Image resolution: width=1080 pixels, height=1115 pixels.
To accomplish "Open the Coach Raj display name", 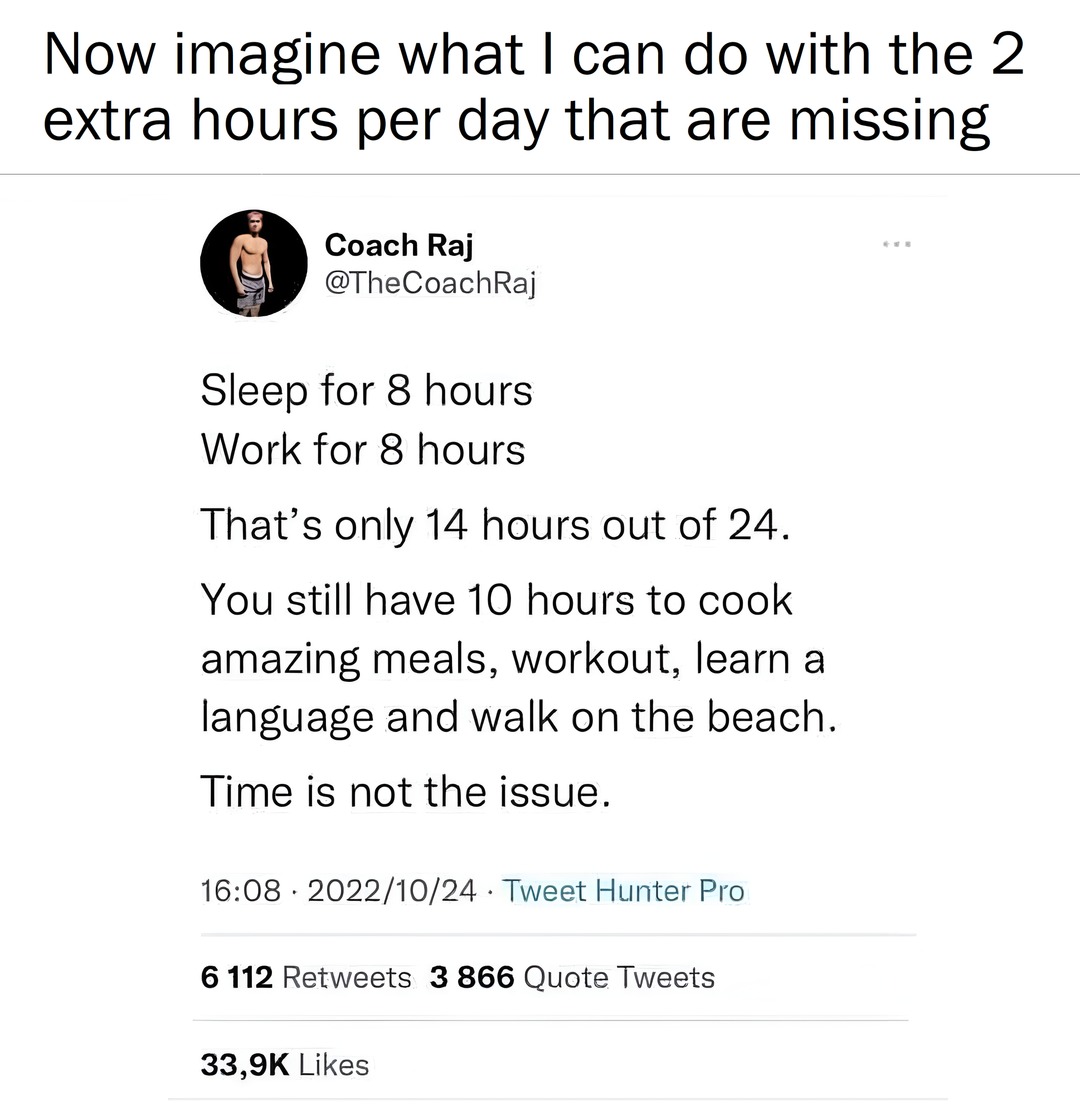I will 399,245.
